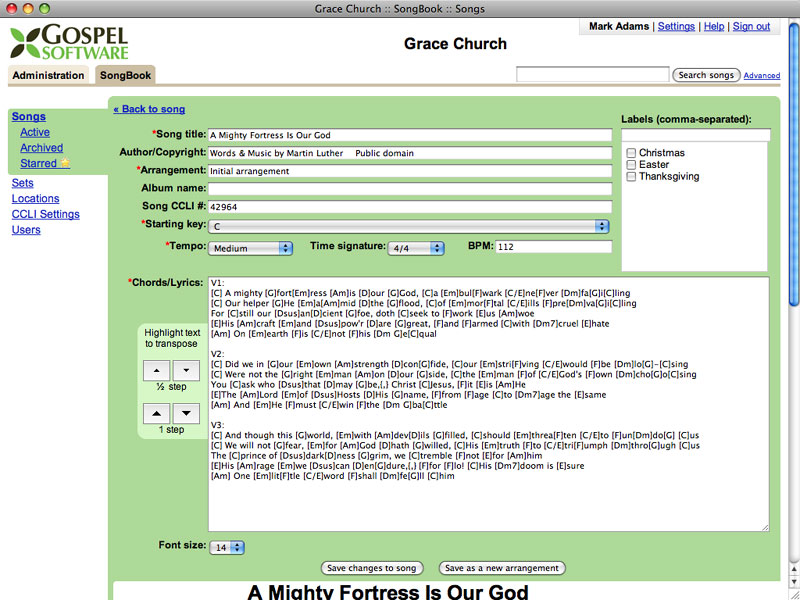
Task: Click the Chords/Lyrics textarea resize handle
Action: 765,527
